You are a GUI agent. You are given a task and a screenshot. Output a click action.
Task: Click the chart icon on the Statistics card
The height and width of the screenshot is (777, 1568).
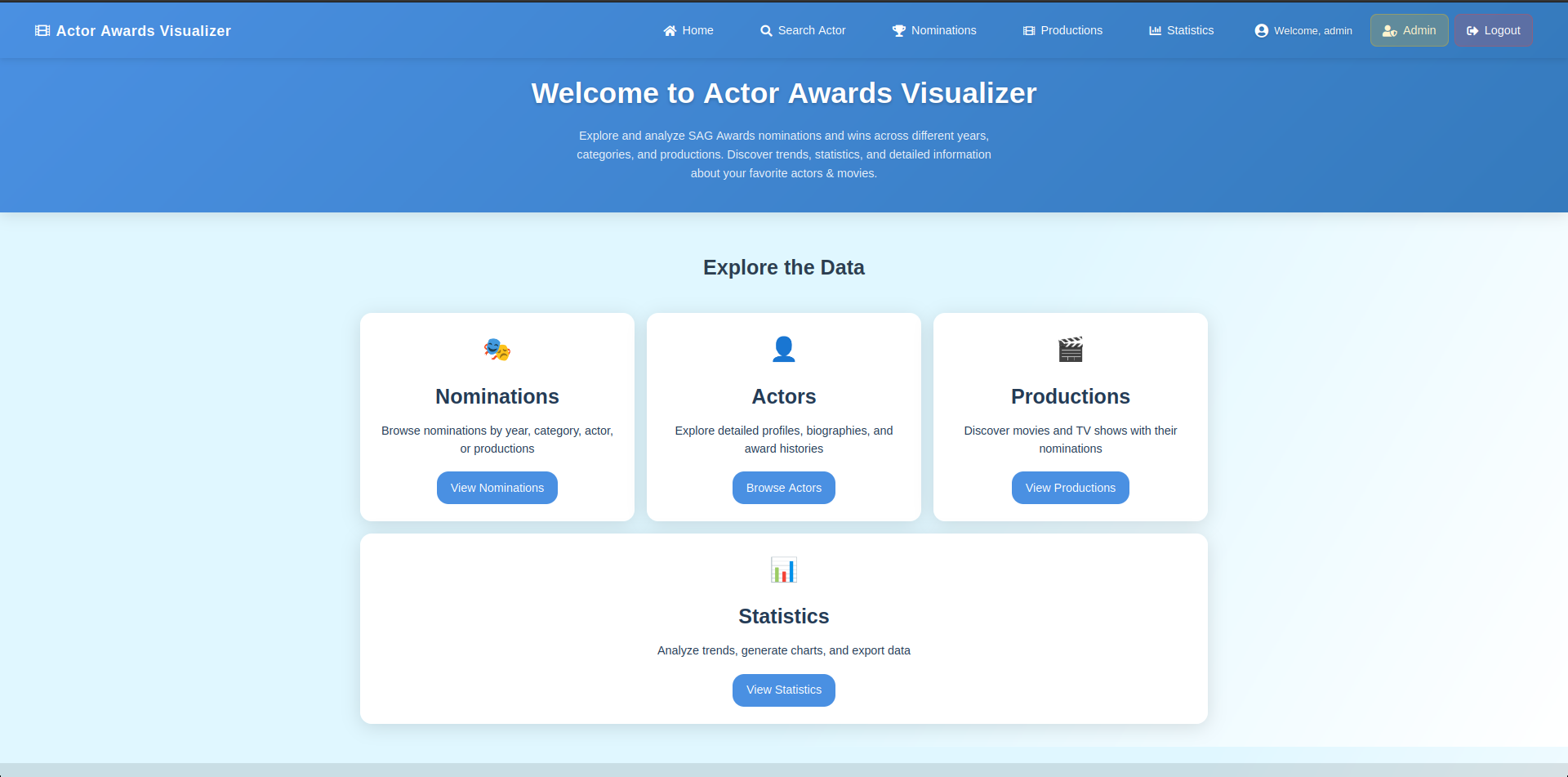click(x=783, y=569)
